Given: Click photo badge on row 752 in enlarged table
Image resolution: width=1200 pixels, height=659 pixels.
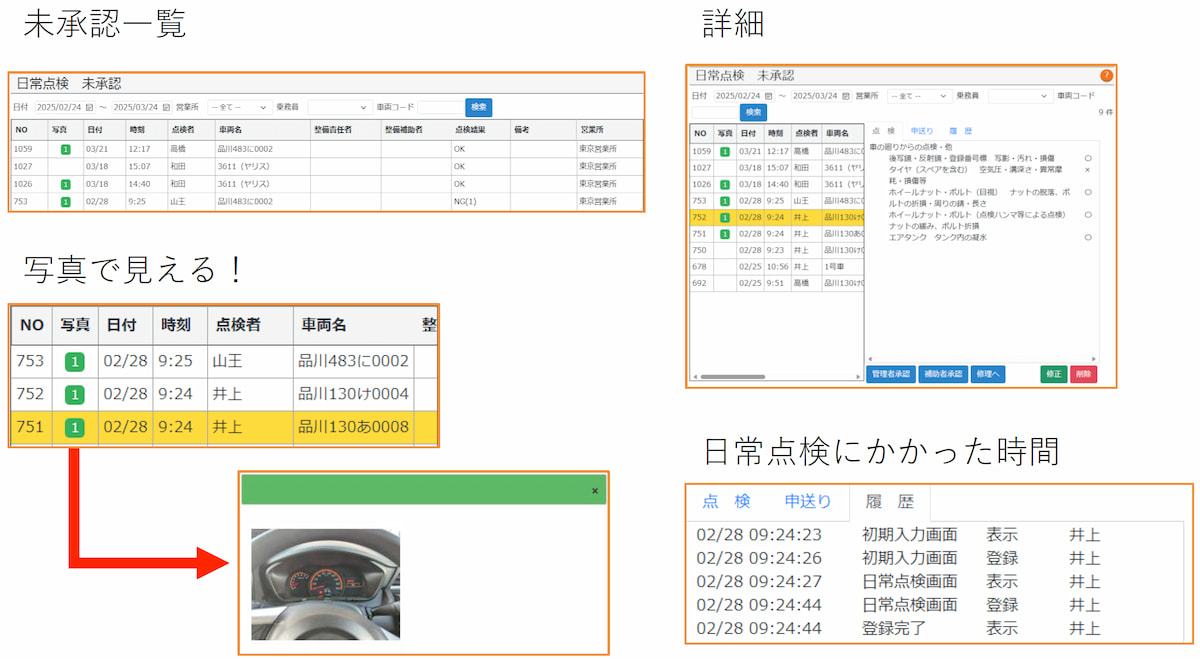Looking at the screenshot, I should [73, 394].
